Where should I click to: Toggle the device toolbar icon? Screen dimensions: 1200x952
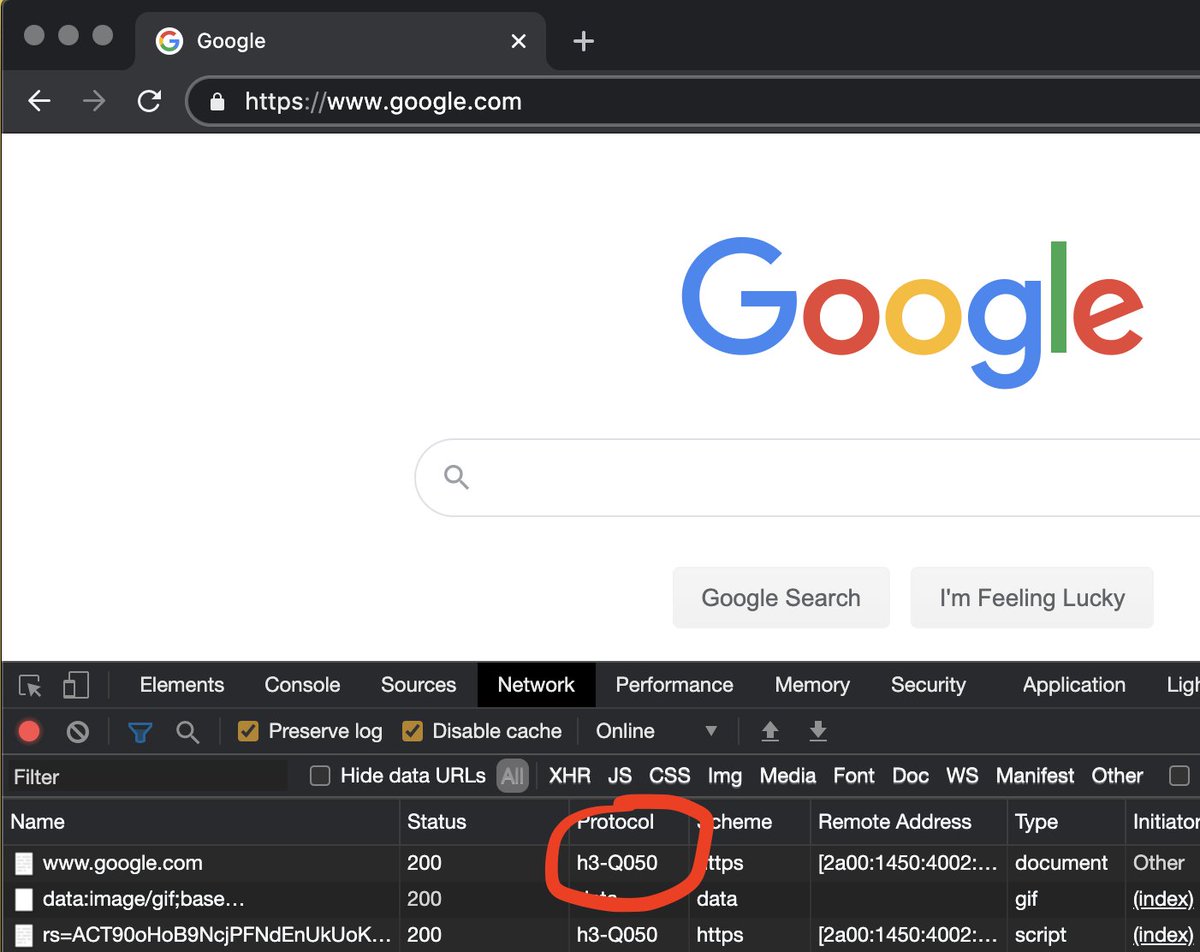click(75, 685)
